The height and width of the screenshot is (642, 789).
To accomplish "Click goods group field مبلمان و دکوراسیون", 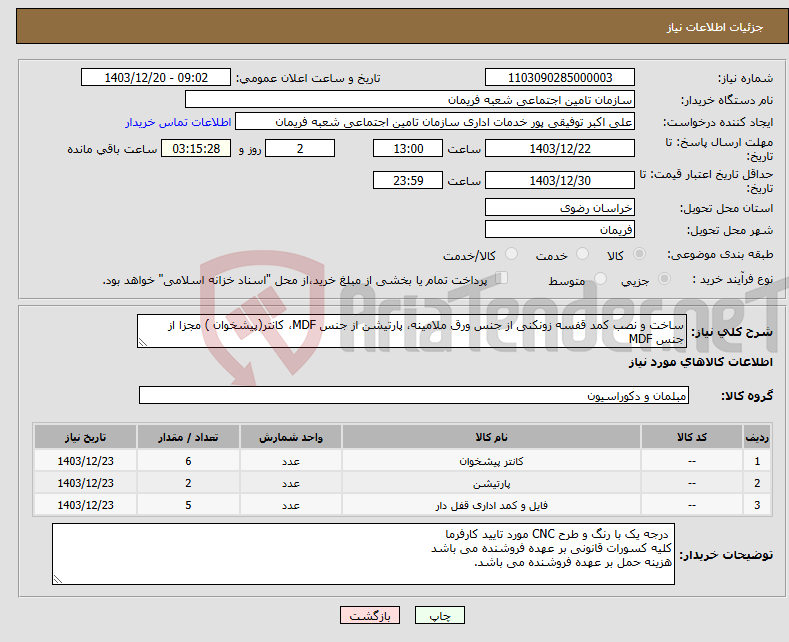I will 414,395.
